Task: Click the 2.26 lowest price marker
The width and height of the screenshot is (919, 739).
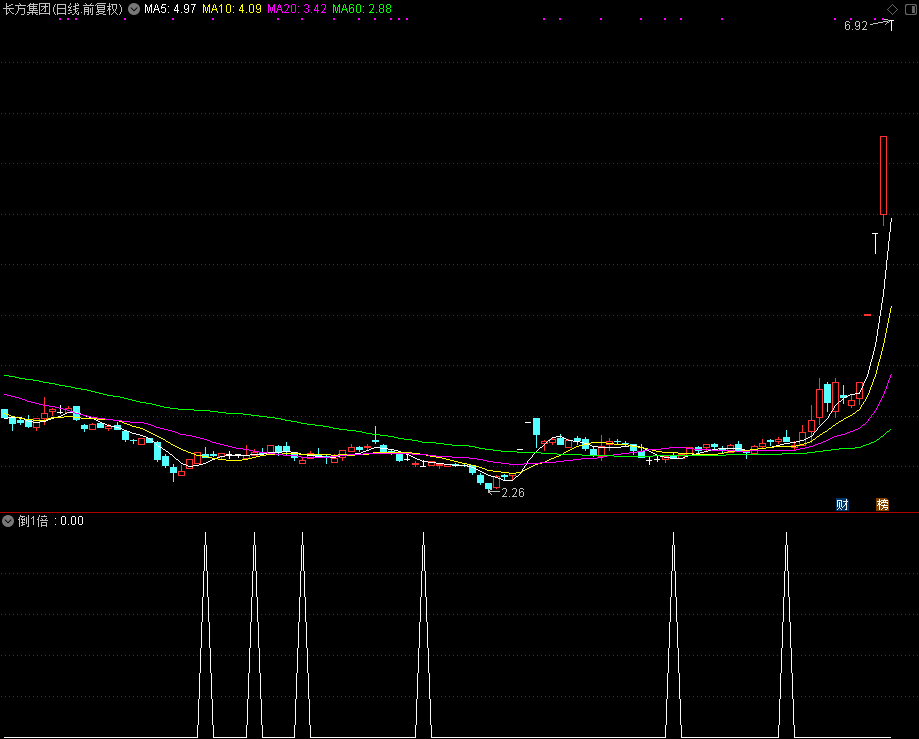Action: pos(513,493)
